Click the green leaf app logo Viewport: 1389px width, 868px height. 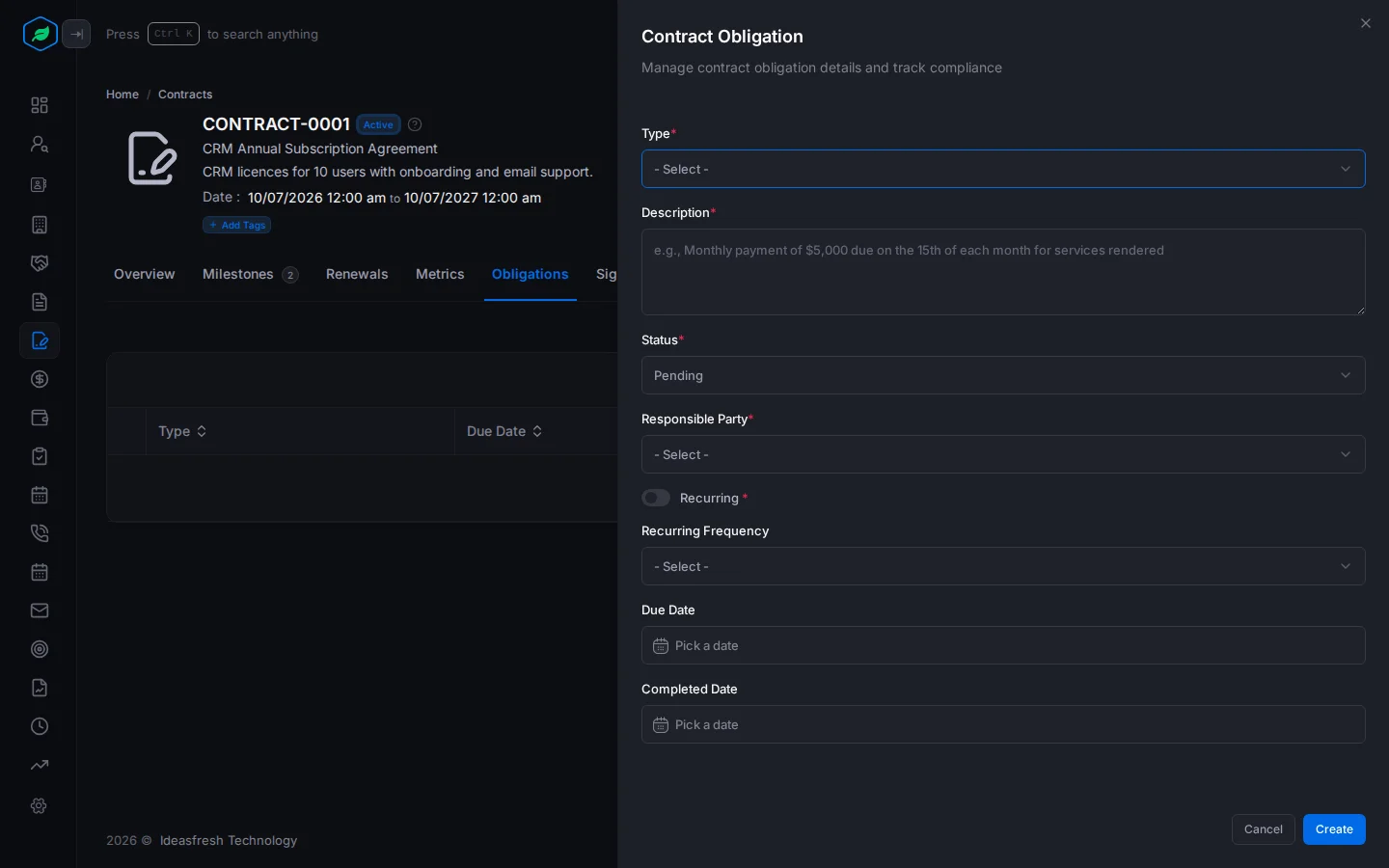41,34
